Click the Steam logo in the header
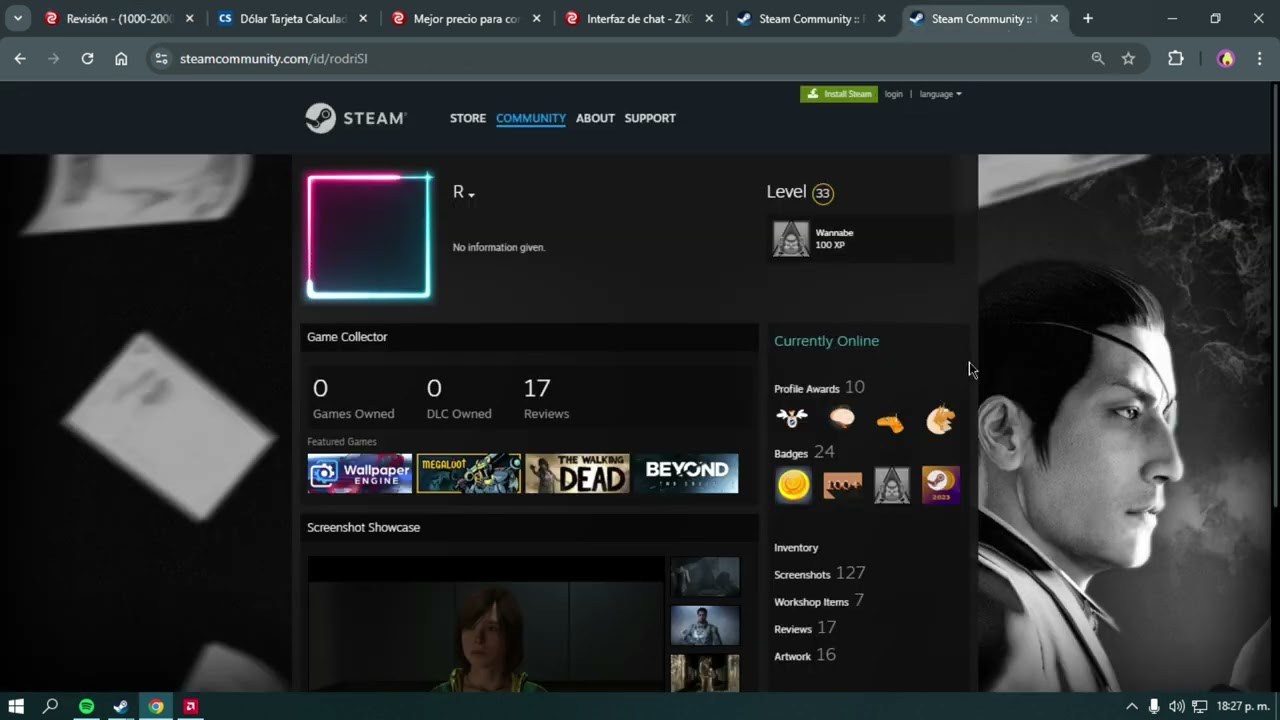The image size is (1280, 720). (356, 118)
